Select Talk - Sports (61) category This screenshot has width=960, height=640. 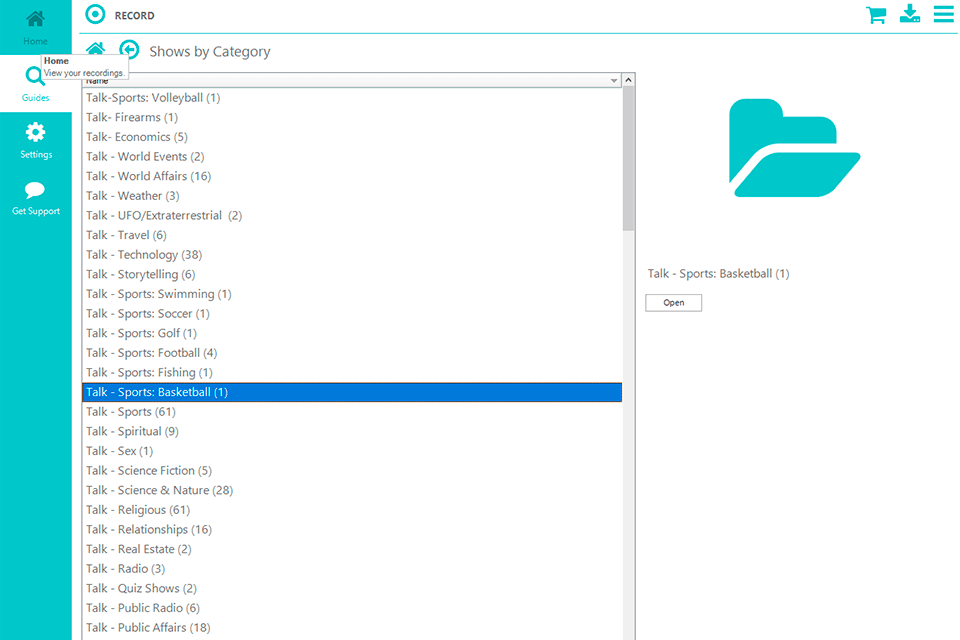pyautogui.click(x=130, y=412)
